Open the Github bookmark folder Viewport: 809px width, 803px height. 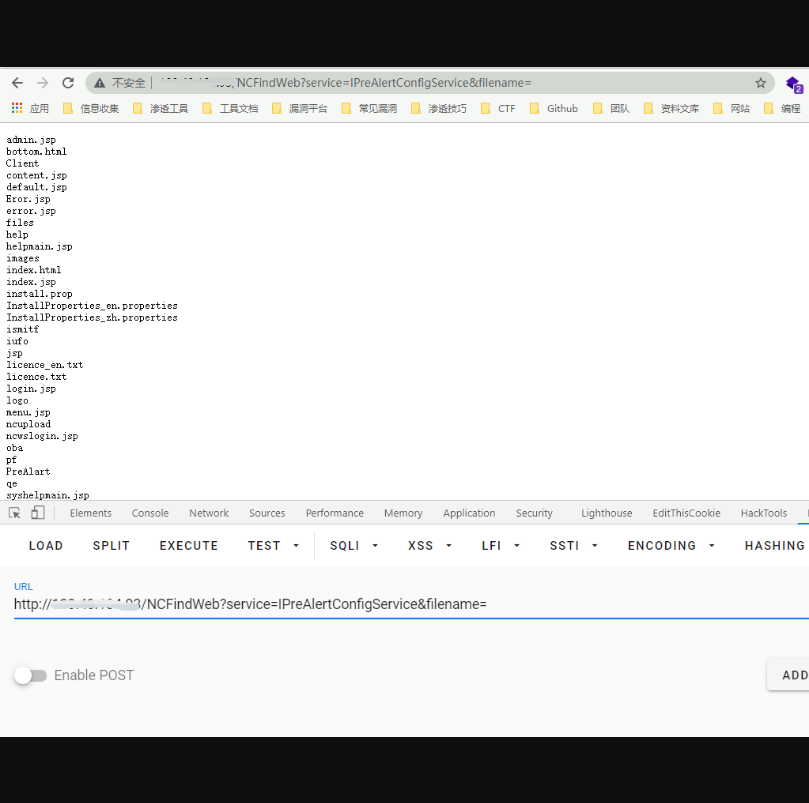coord(554,108)
